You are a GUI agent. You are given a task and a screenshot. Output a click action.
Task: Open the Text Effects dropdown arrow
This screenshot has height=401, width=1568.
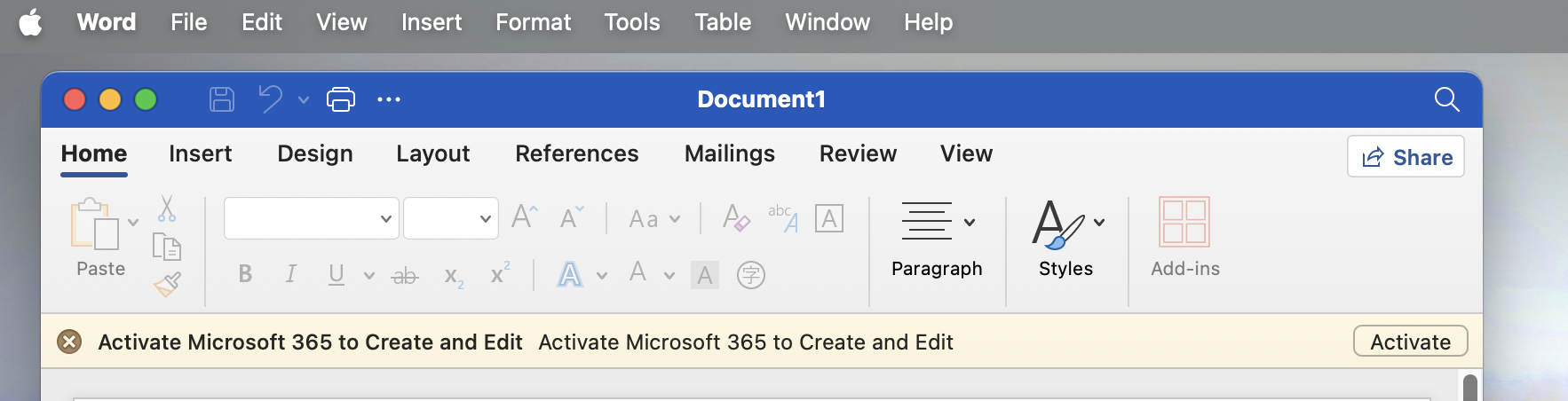tap(602, 276)
